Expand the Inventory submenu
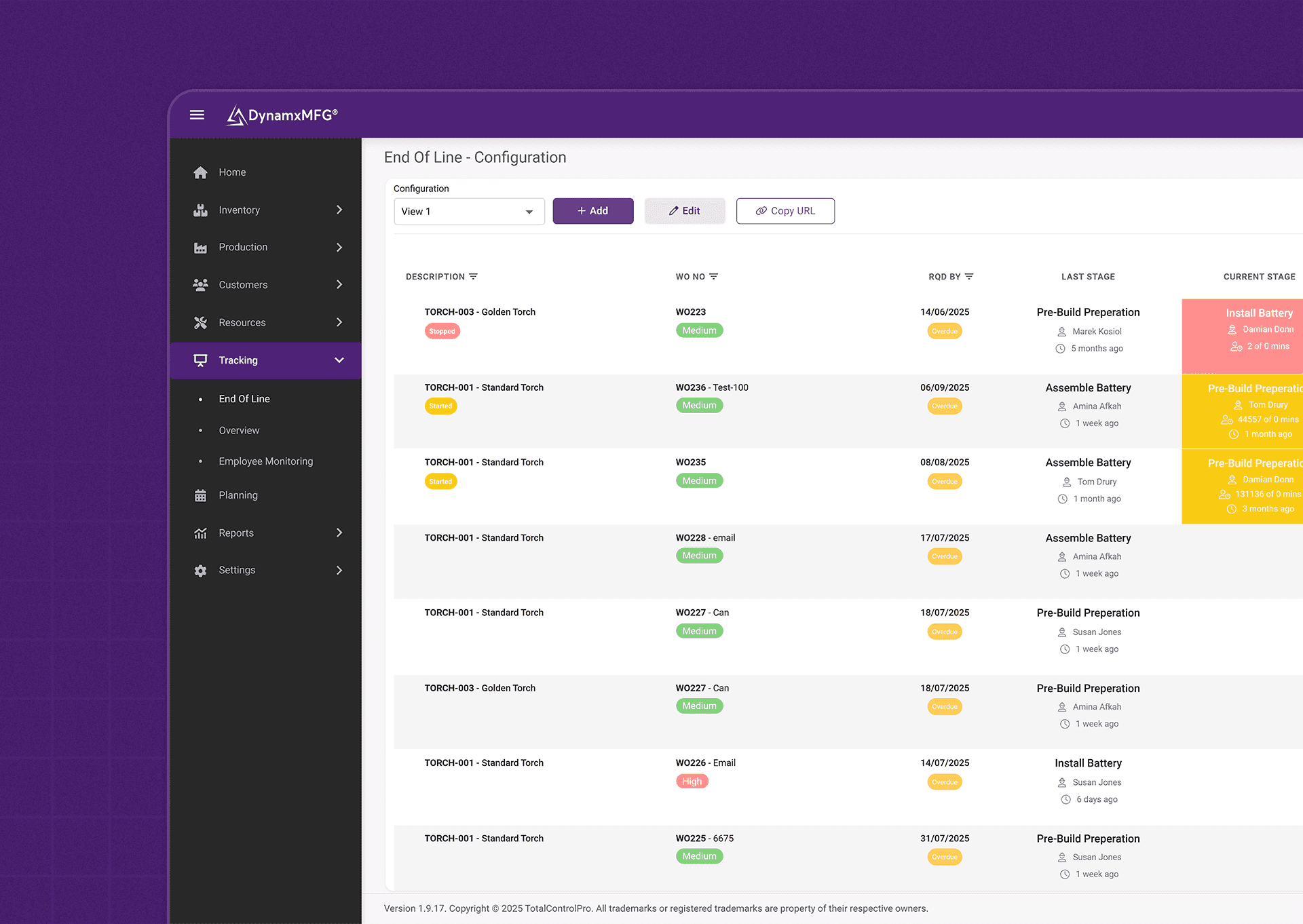The height and width of the screenshot is (924, 1303). pyautogui.click(x=340, y=210)
